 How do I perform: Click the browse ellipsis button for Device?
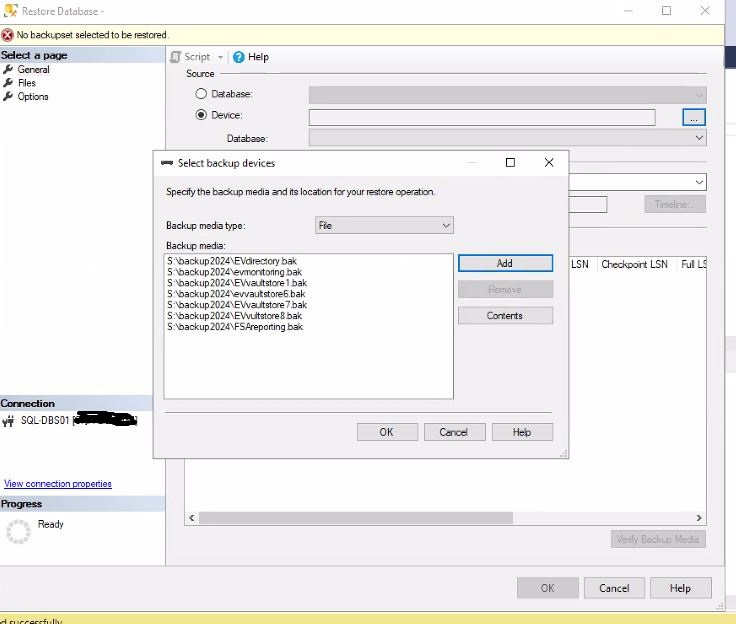tap(695, 117)
